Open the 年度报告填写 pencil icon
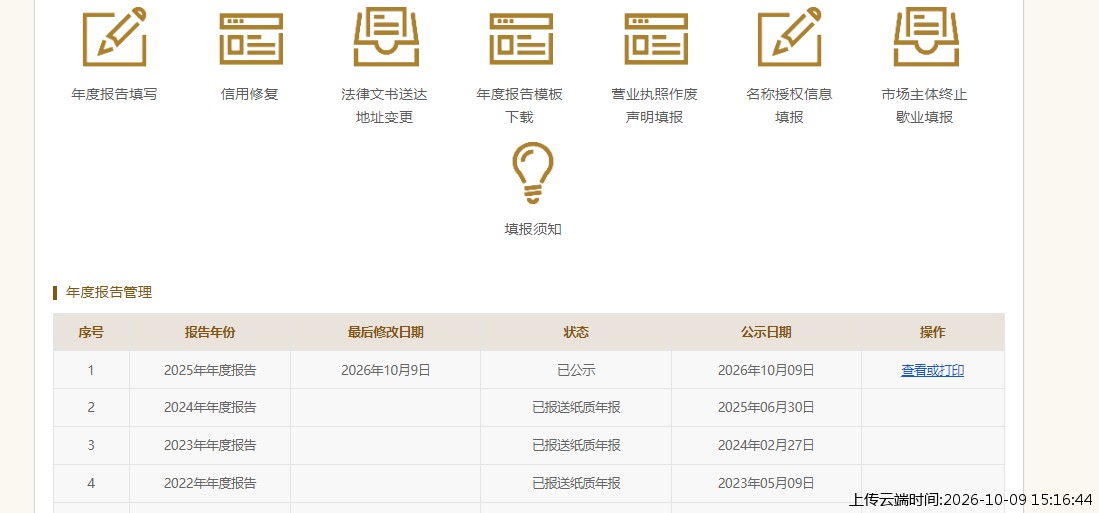 [x=114, y=36]
